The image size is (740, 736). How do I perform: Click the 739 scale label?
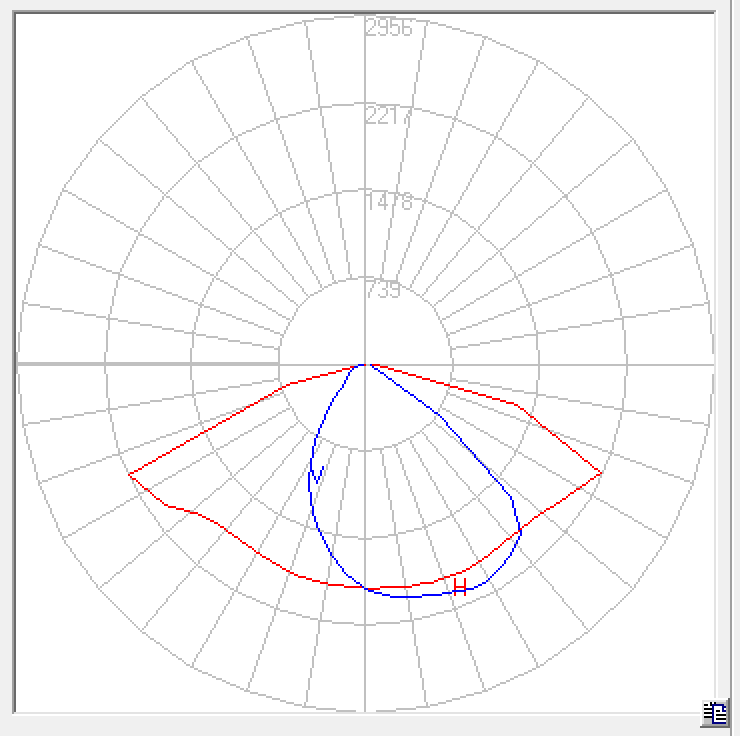[383, 290]
